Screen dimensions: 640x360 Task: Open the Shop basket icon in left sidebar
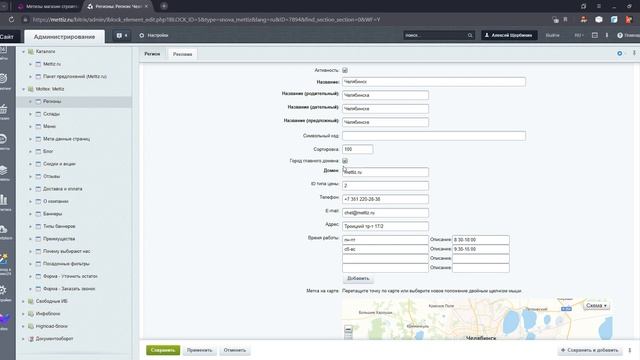coord(4,109)
